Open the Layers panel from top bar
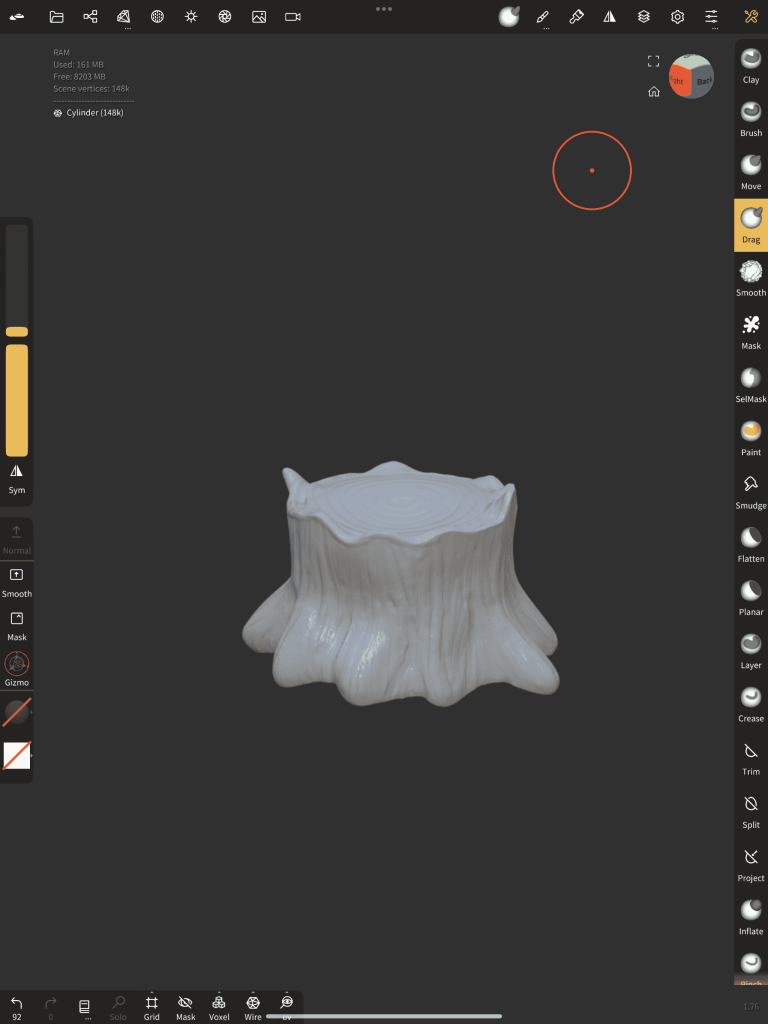Screen dimensions: 768x1024 (644, 17)
